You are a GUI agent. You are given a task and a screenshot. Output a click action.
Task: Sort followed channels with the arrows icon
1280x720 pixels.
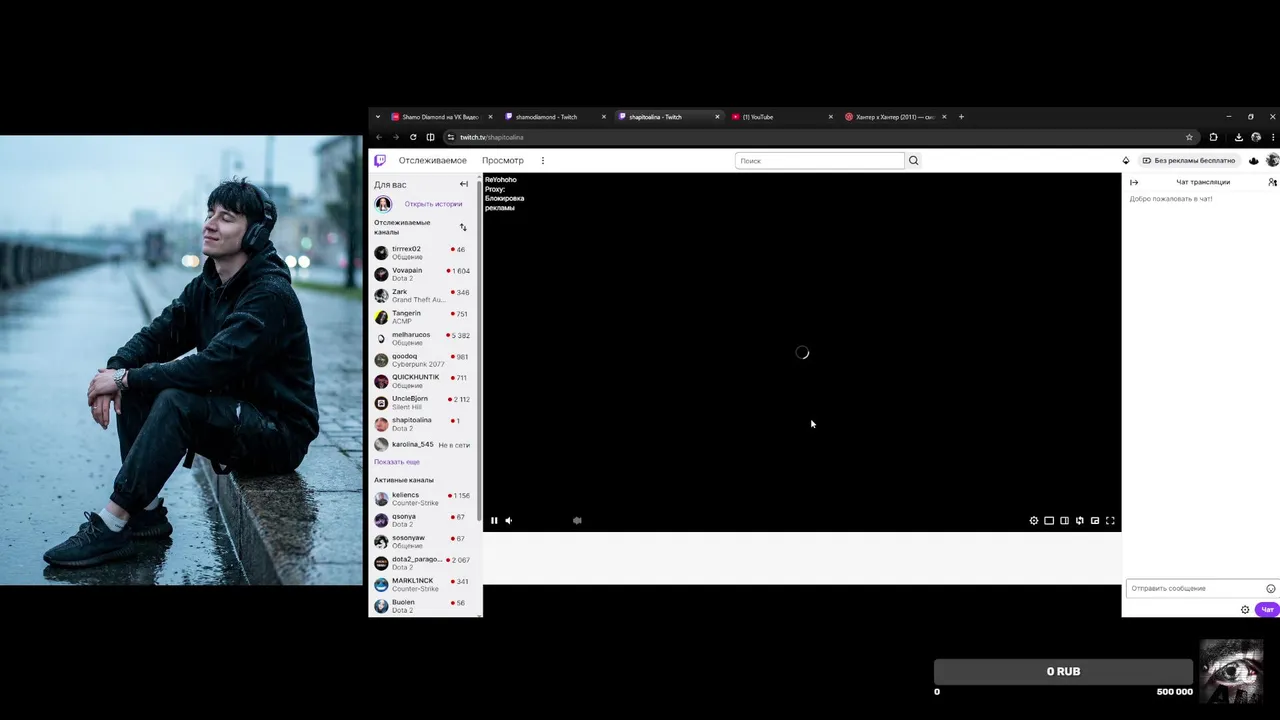[x=463, y=227]
